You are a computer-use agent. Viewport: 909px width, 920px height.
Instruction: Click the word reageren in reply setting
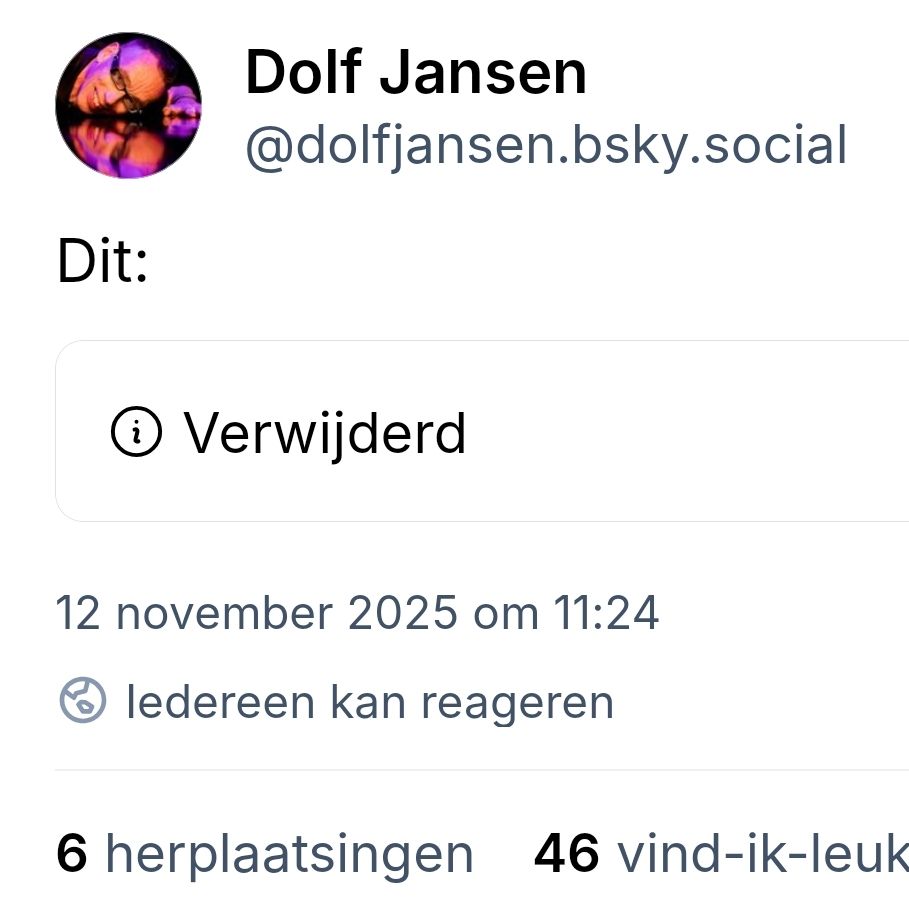(x=518, y=704)
